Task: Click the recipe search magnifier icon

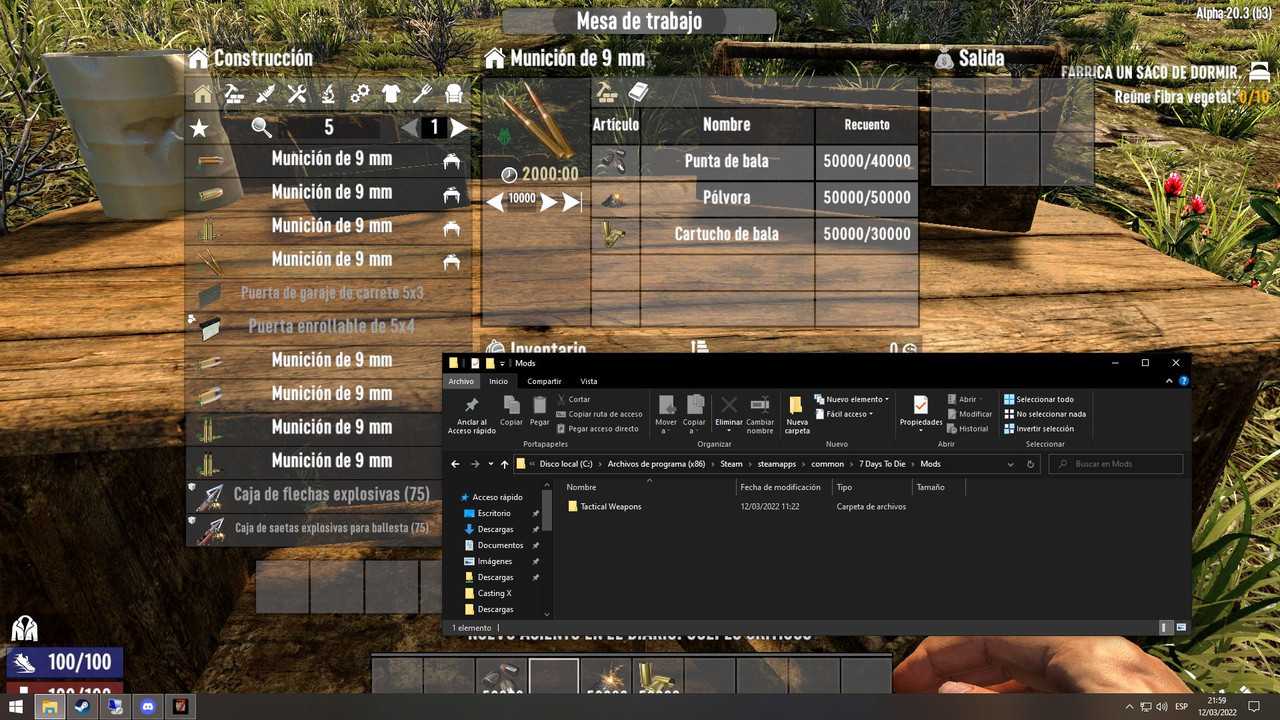Action: click(261, 128)
